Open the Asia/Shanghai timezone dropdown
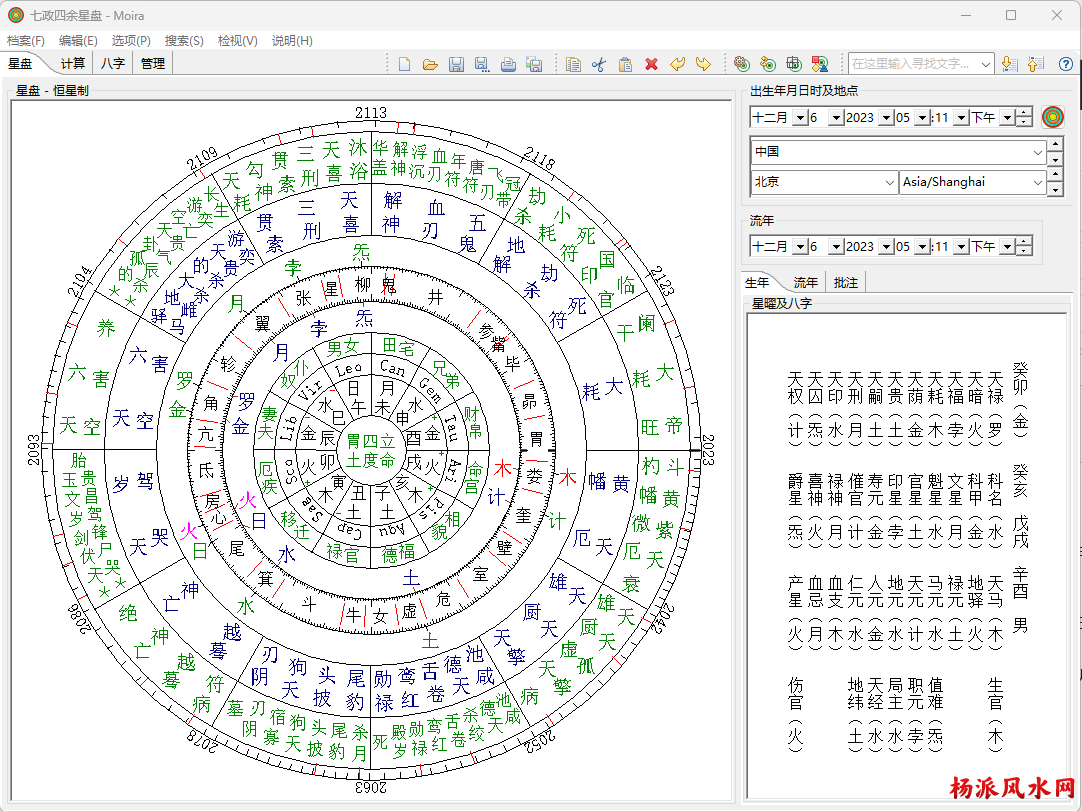This screenshot has height=811, width=1082. [1037, 182]
